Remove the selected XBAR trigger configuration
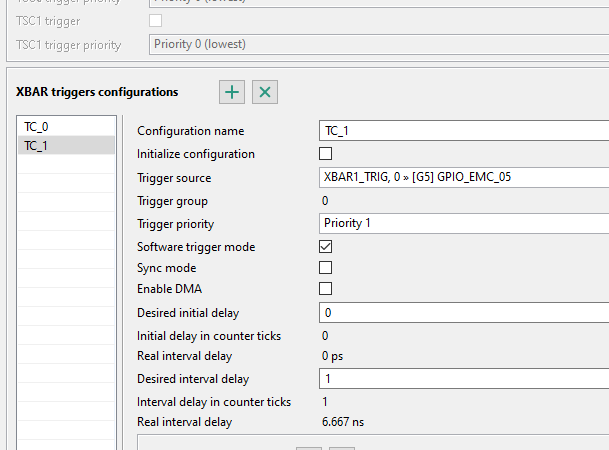 [265, 92]
